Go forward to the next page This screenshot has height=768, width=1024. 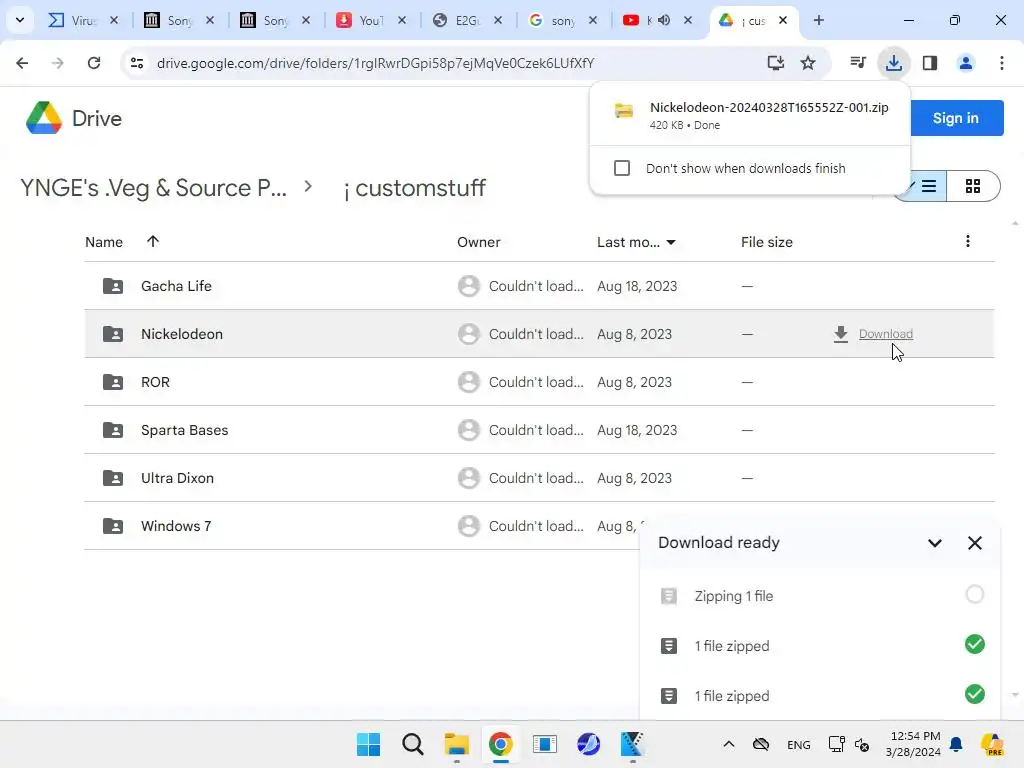click(x=58, y=63)
